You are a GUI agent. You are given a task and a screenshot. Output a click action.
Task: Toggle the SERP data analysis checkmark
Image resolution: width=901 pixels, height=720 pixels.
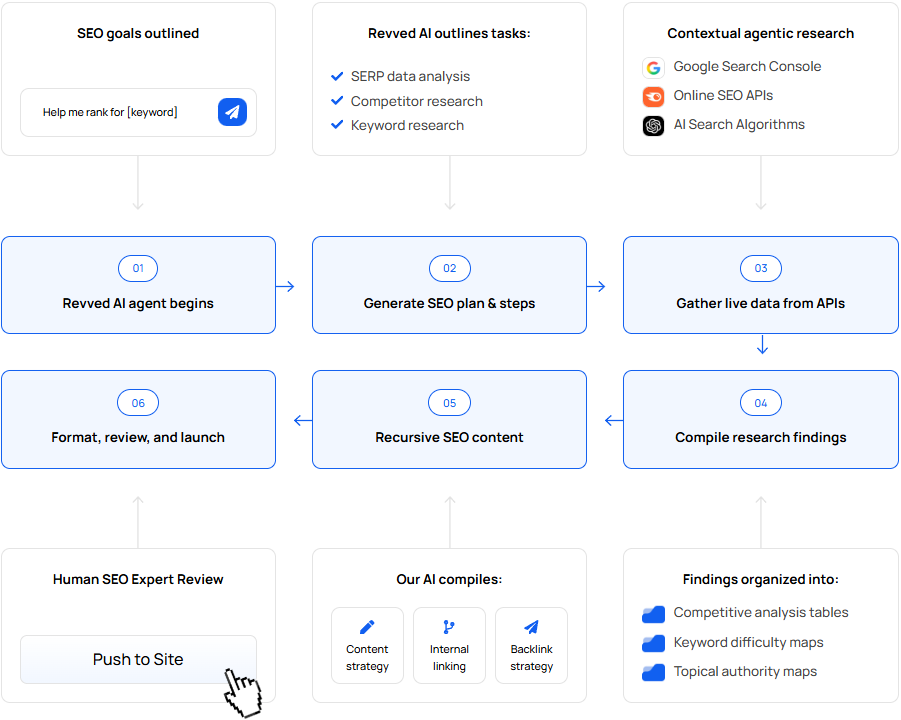pyautogui.click(x=337, y=76)
